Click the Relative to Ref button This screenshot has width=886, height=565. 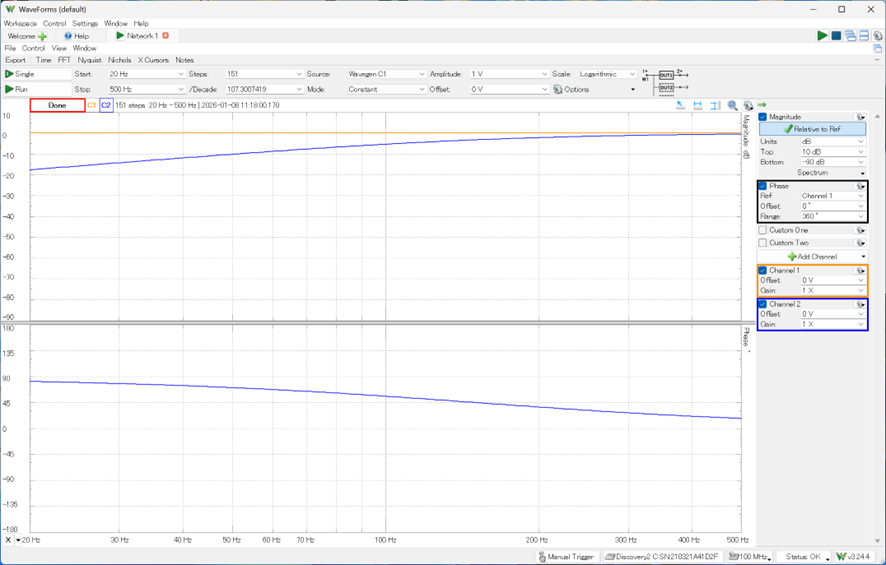point(812,129)
